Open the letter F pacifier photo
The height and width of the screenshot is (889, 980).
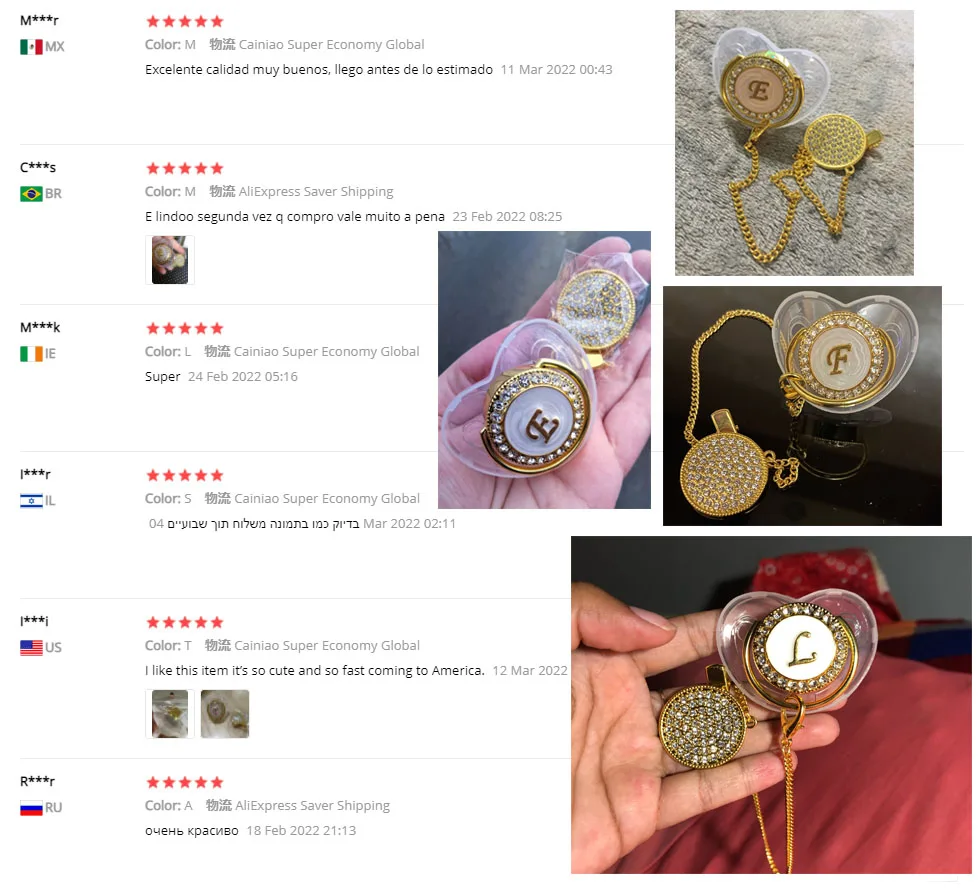click(x=802, y=406)
